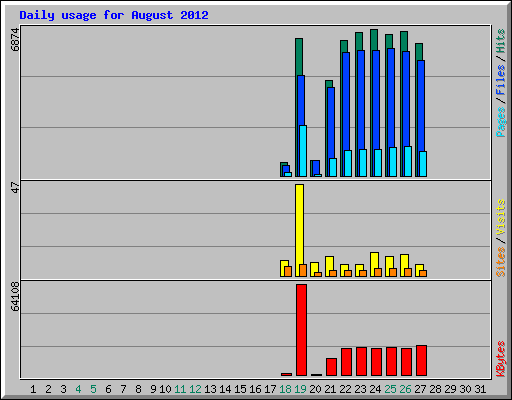Click the green day 5 axis label
Image resolution: width=512 pixels, height=400 pixels.
click(x=93, y=389)
